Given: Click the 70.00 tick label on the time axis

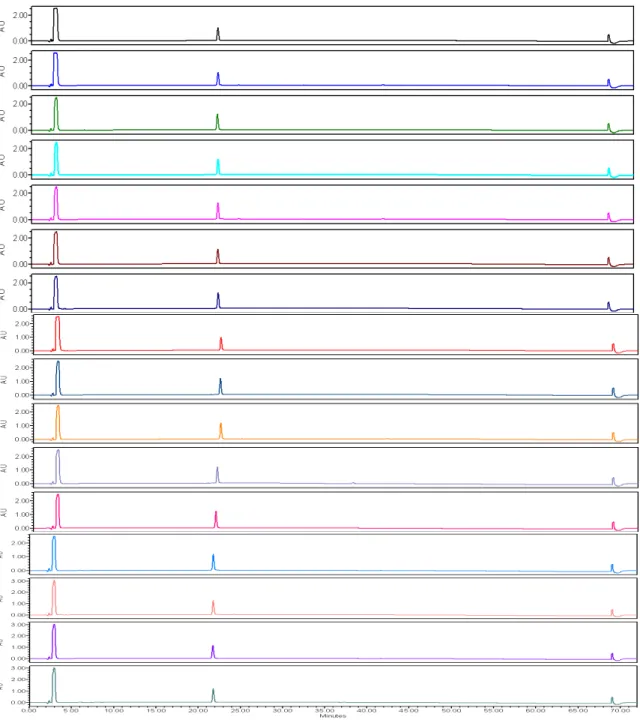Looking at the screenshot, I should (x=620, y=711).
